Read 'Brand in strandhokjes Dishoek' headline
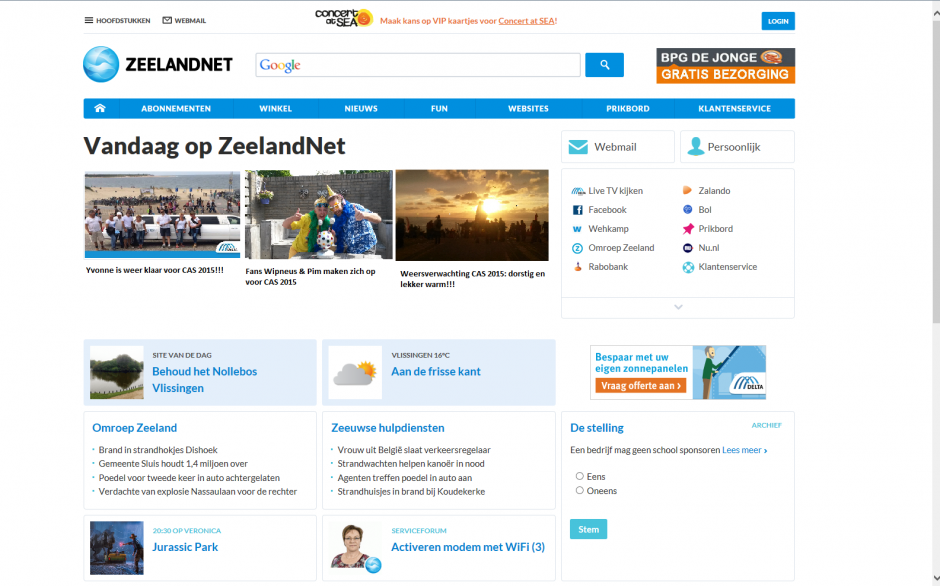The width and height of the screenshot is (940, 586). (158, 450)
